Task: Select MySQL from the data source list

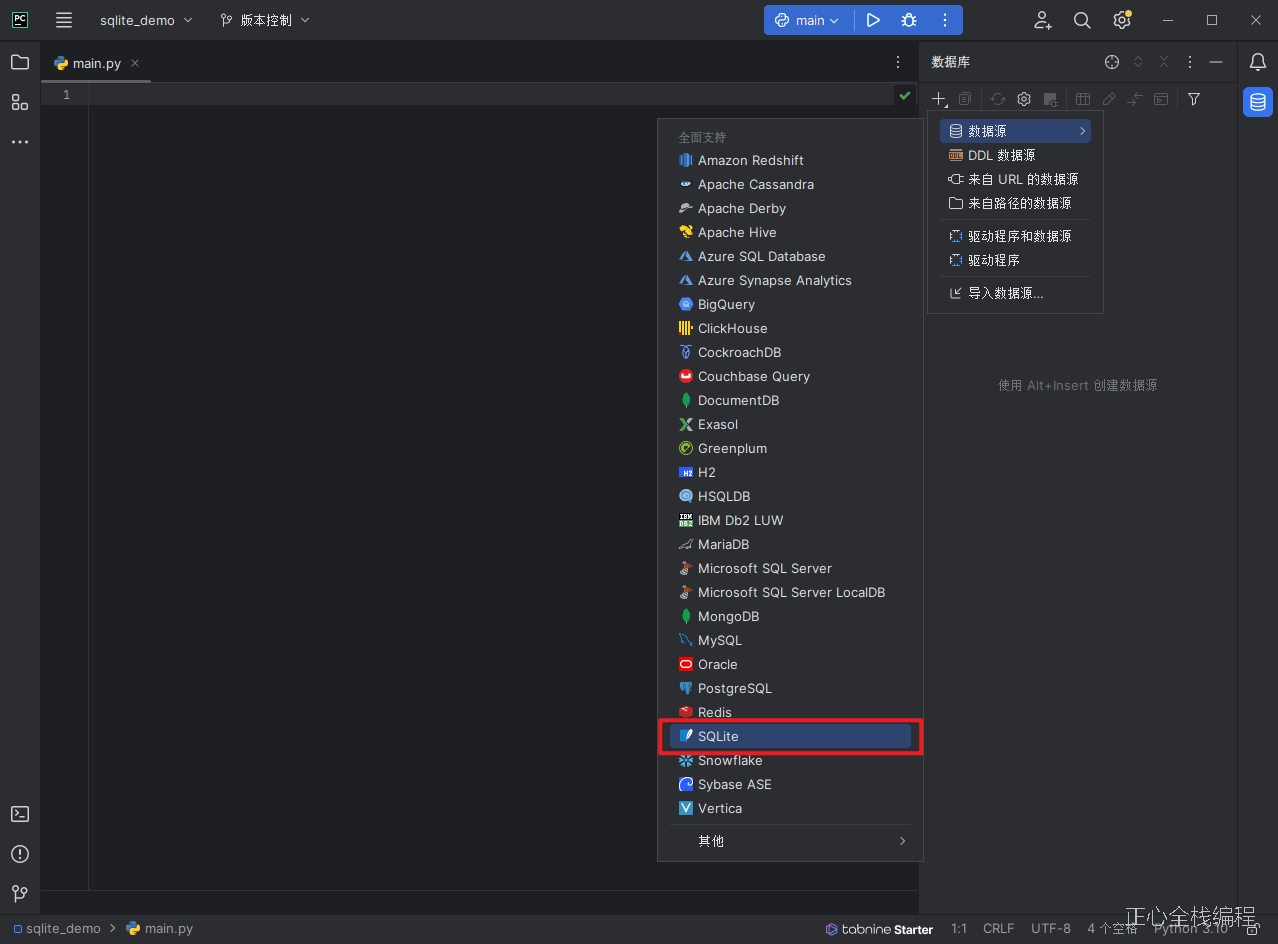Action: (x=790, y=640)
